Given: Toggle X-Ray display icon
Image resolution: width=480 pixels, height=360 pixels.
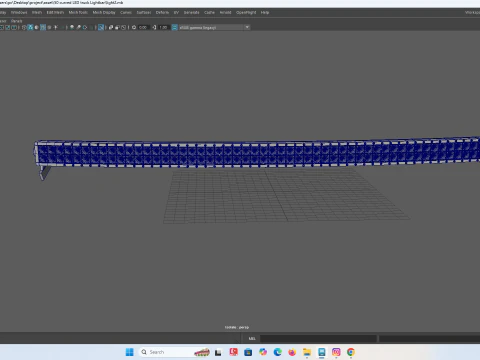Looking at the screenshot, I should pyautogui.click(x=111, y=27).
